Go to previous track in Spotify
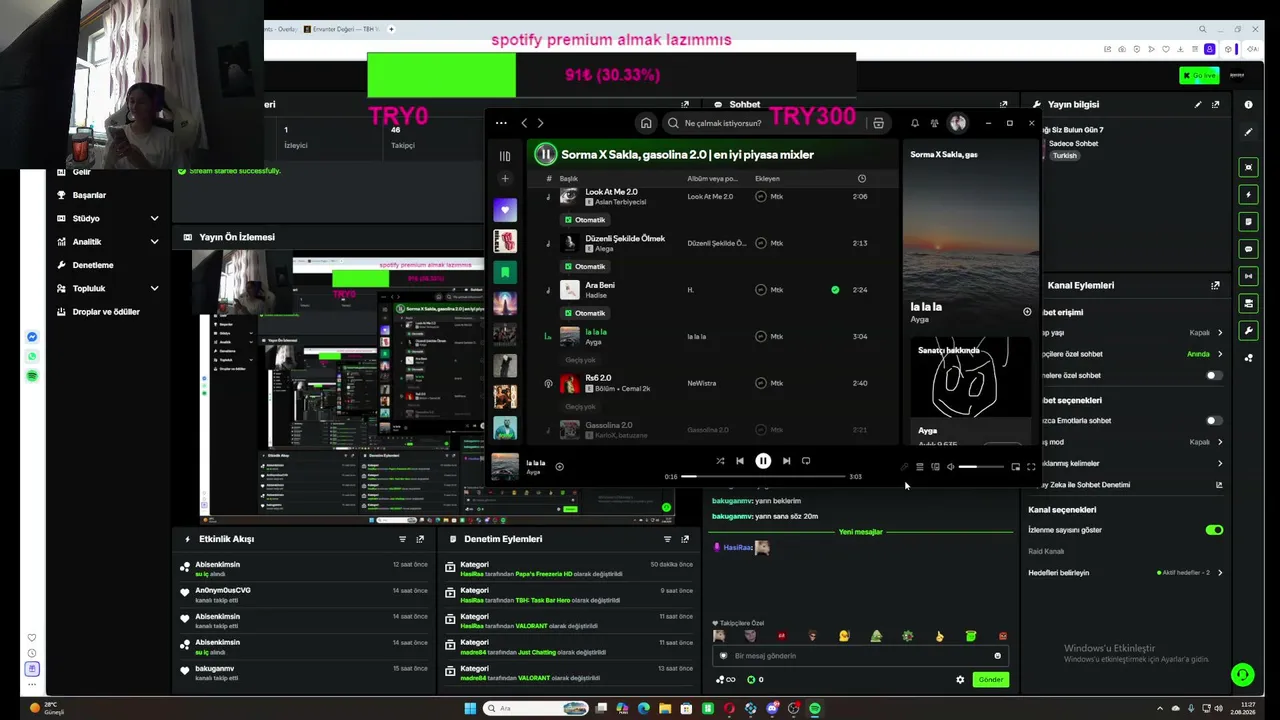Image resolution: width=1280 pixels, height=720 pixels. coord(740,461)
